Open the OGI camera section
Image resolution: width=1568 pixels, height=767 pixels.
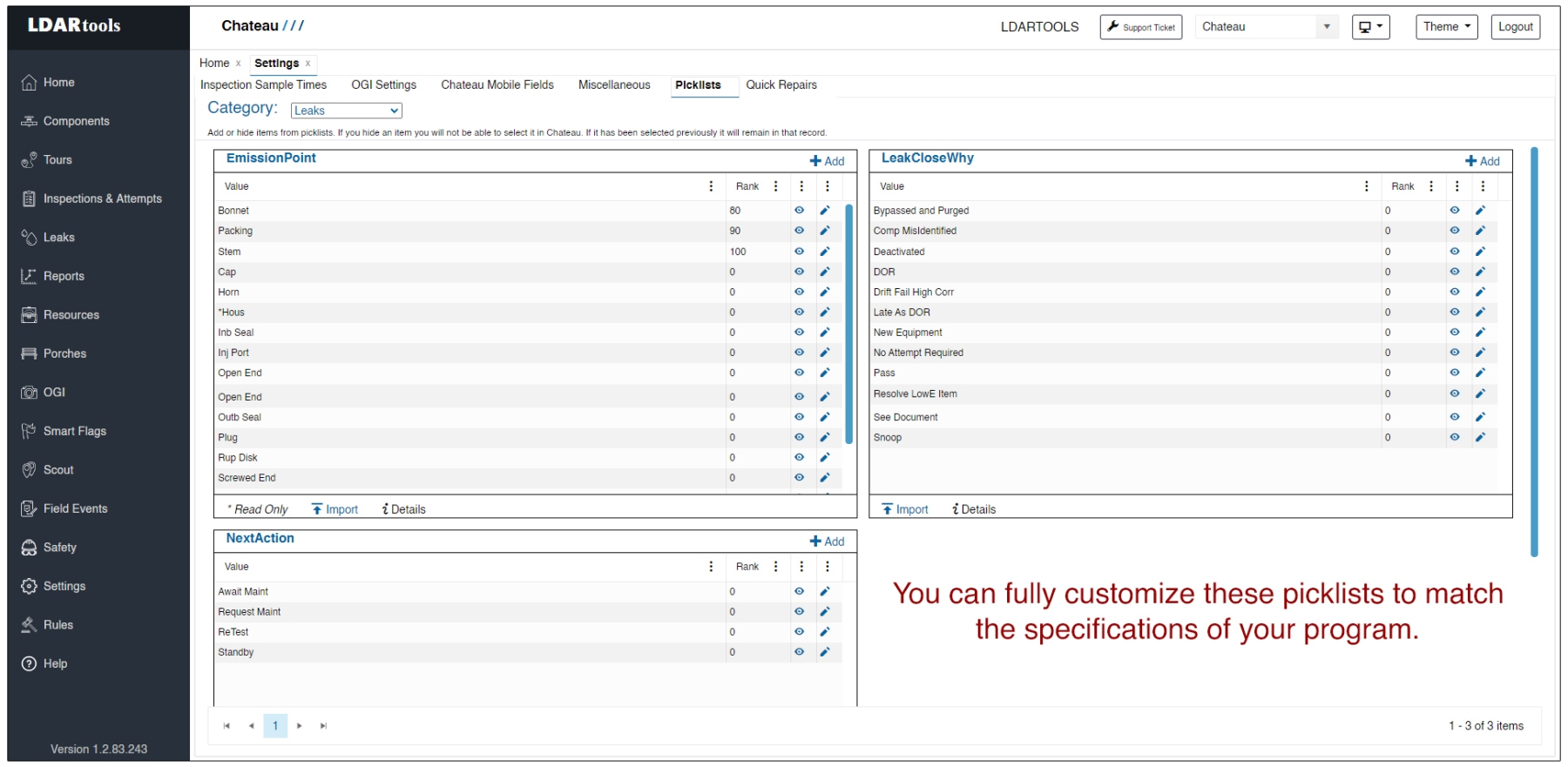(x=54, y=393)
